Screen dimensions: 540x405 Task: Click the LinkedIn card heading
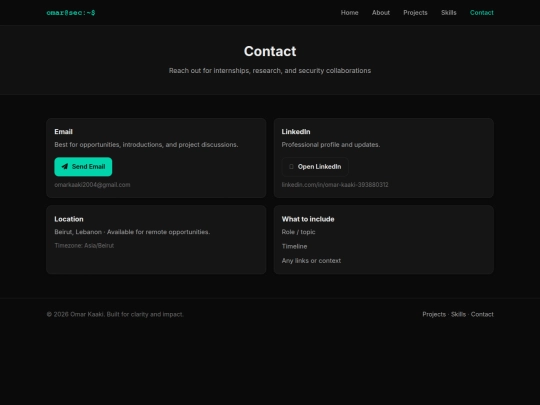click(x=296, y=132)
